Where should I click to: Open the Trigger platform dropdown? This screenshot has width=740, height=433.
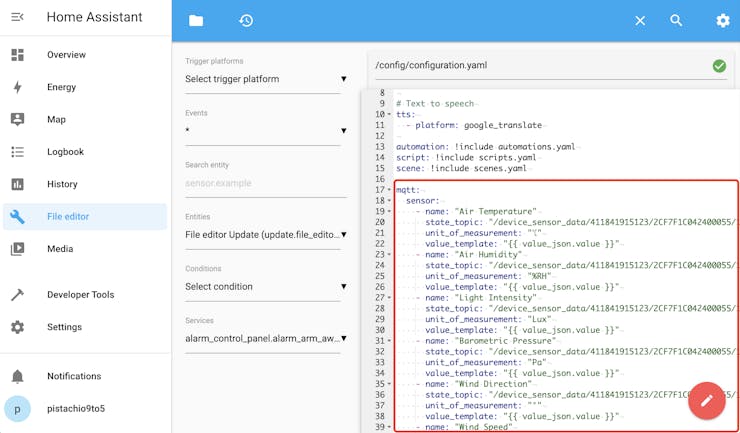(x=265, y=79)
